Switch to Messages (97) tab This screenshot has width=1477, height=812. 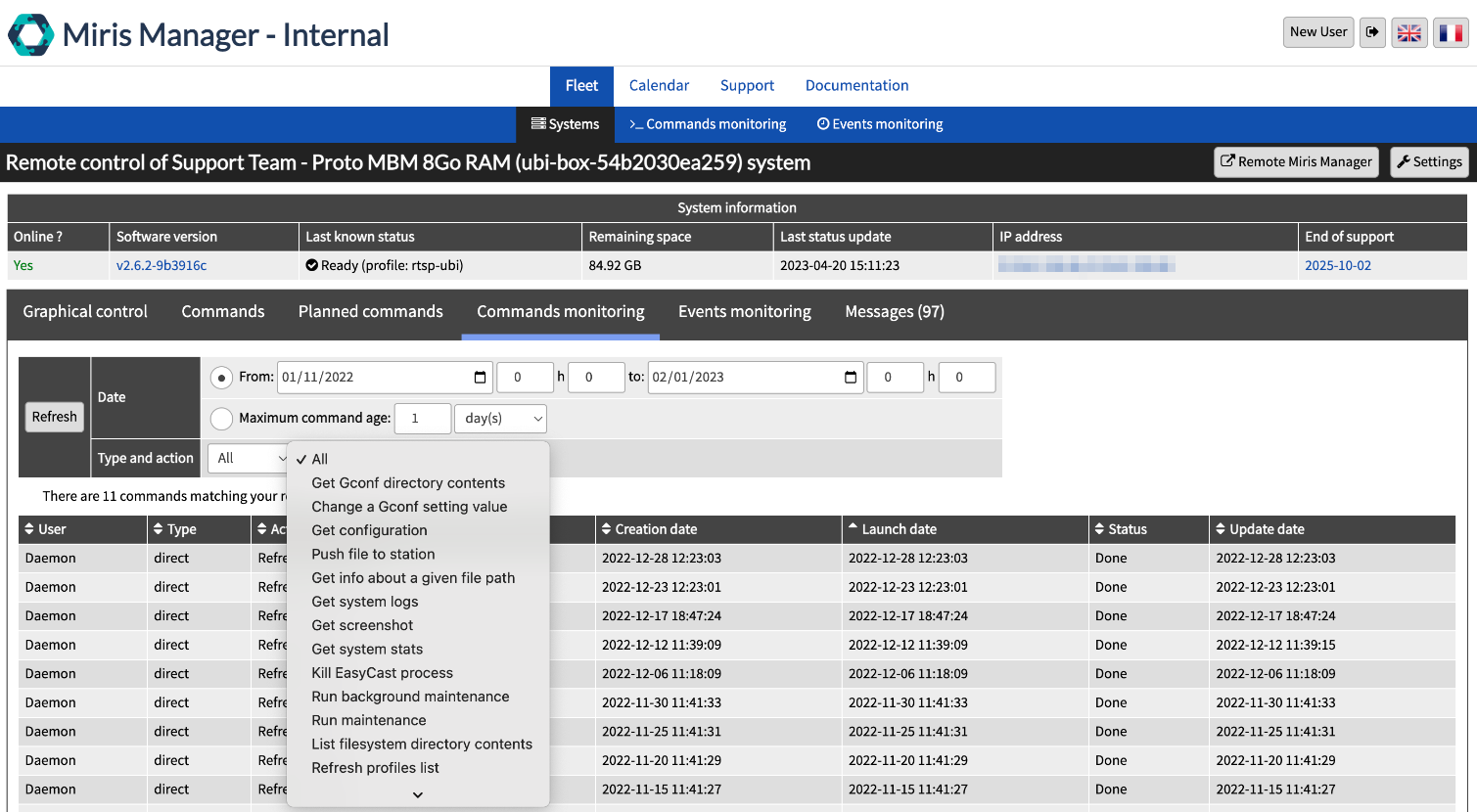pyautogui.click(x=895, y=312)
